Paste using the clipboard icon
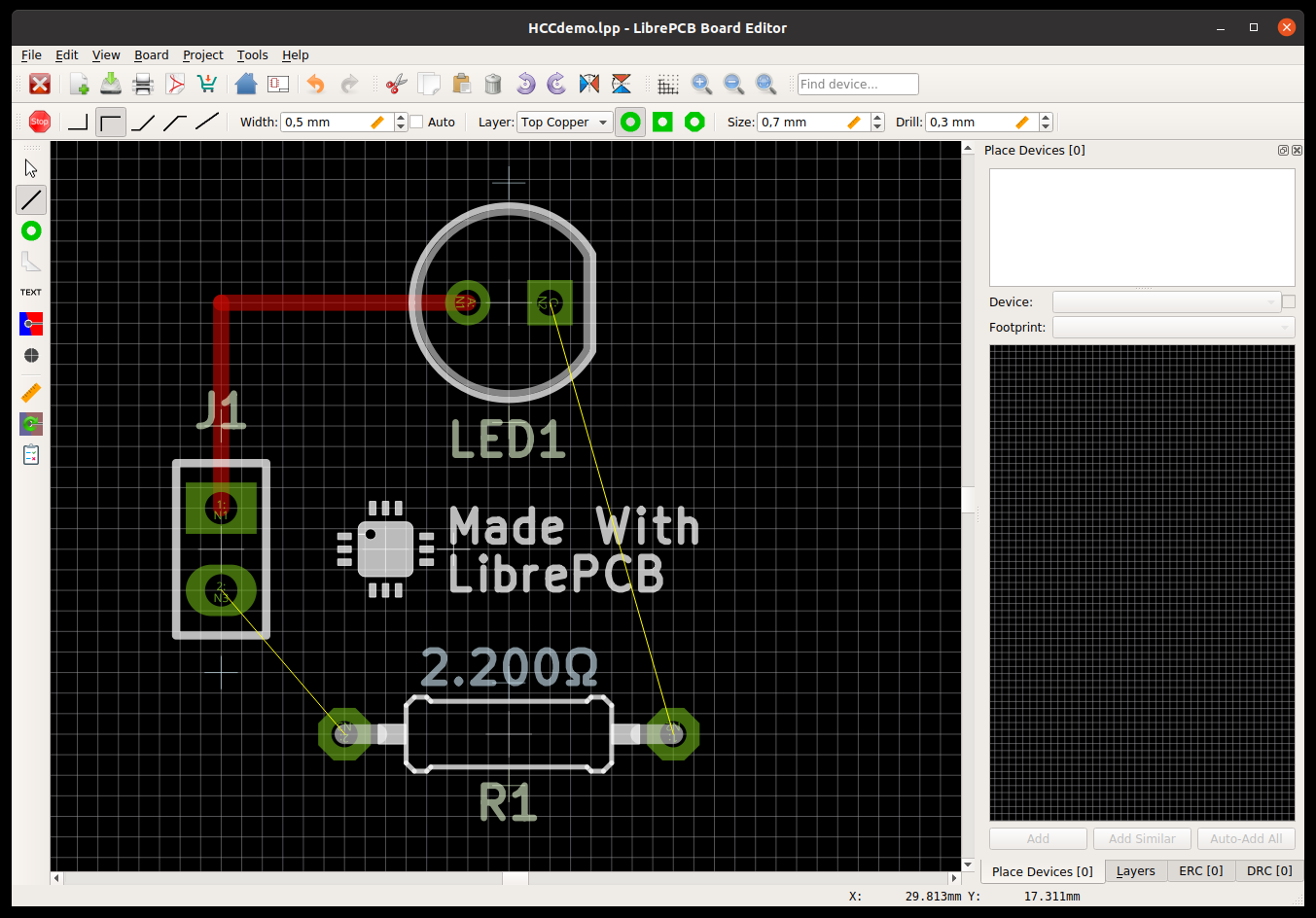This screenshot has height=918, width=1316. click(x=461, y=84)
